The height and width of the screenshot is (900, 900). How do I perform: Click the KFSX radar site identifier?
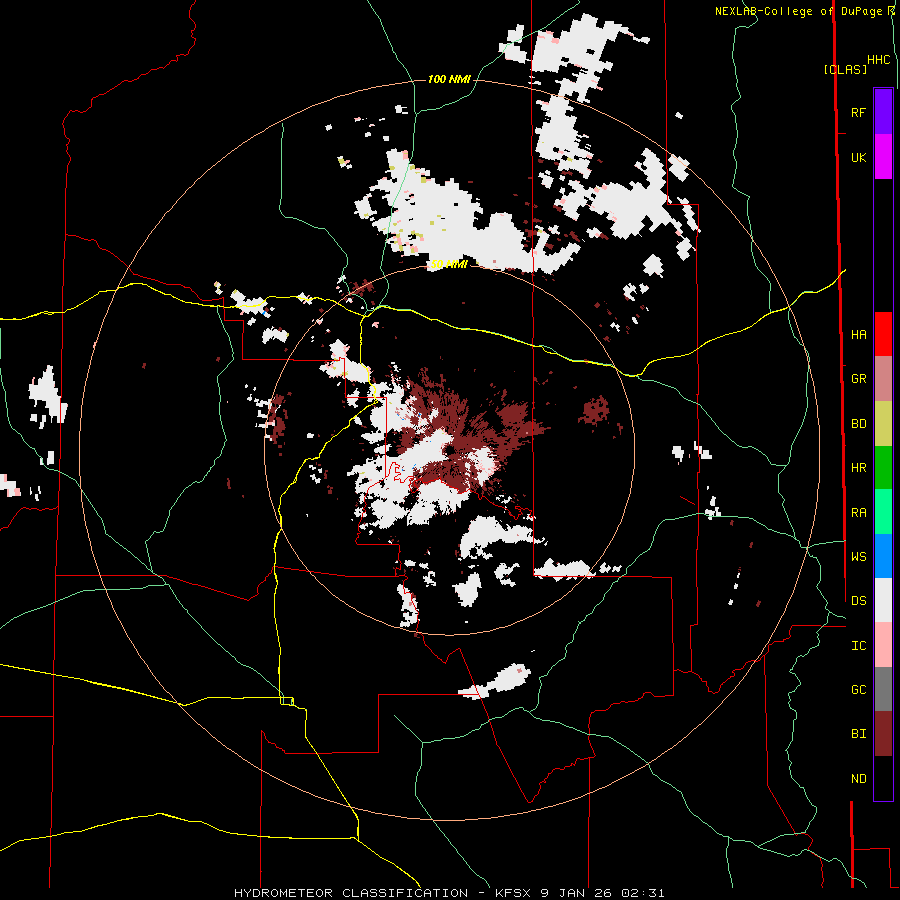pyautogui.click(x=514, y=893)
